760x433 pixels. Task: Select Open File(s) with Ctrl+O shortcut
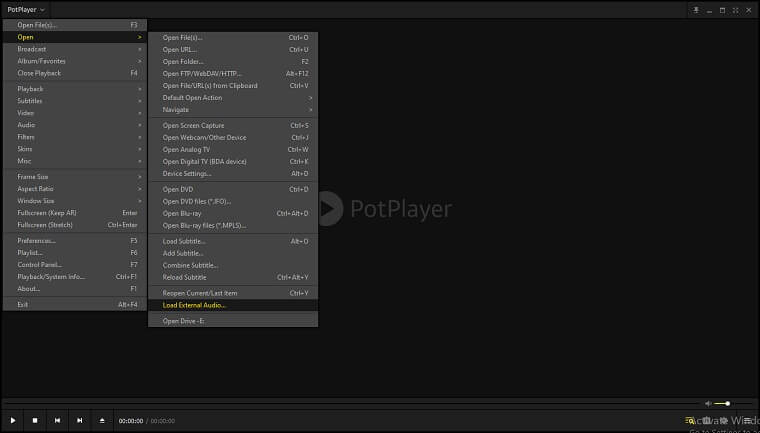click(233, 37)
